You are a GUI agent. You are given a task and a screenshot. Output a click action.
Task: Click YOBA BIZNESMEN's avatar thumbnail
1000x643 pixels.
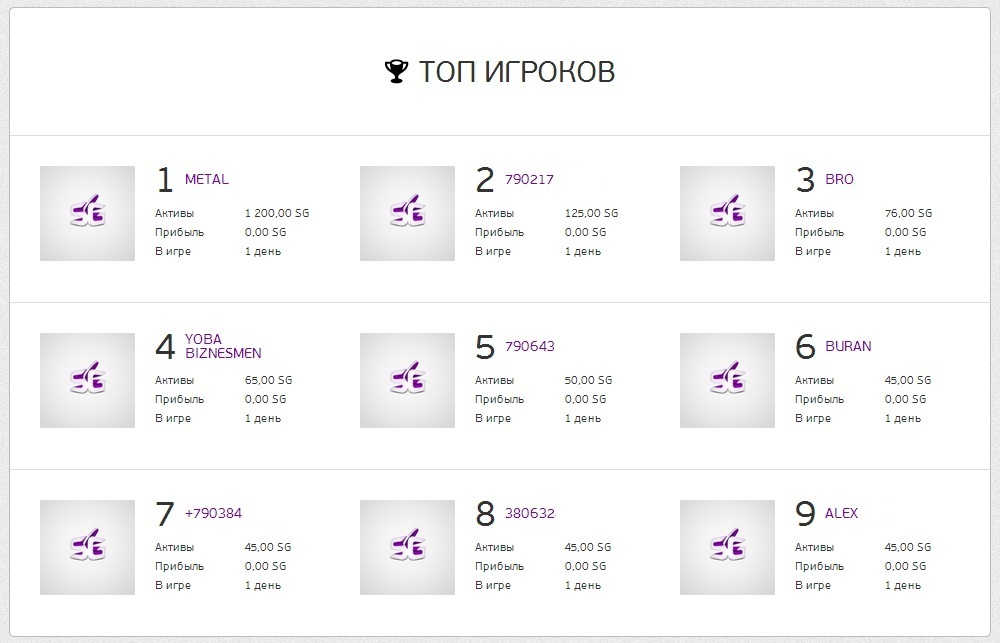click(87, 381)
